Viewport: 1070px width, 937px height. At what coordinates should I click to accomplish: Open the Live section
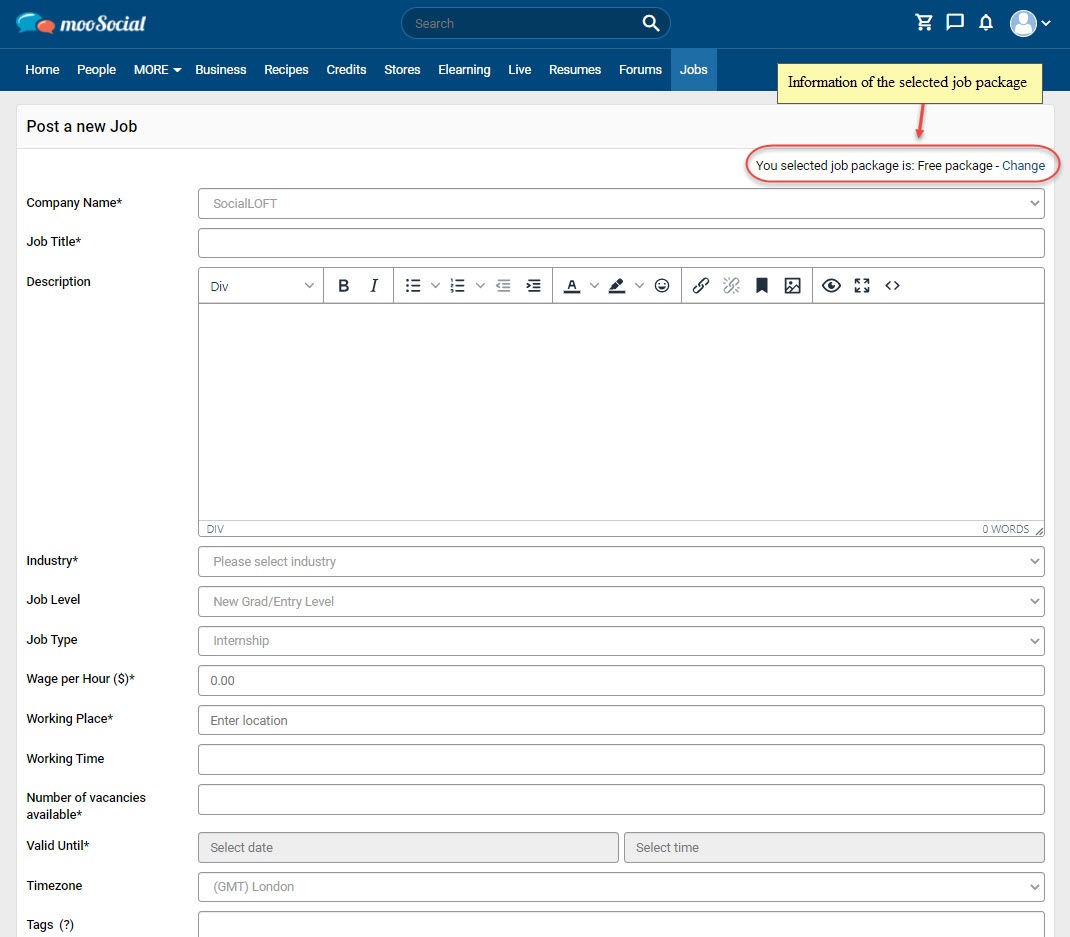tap(519, 70)
